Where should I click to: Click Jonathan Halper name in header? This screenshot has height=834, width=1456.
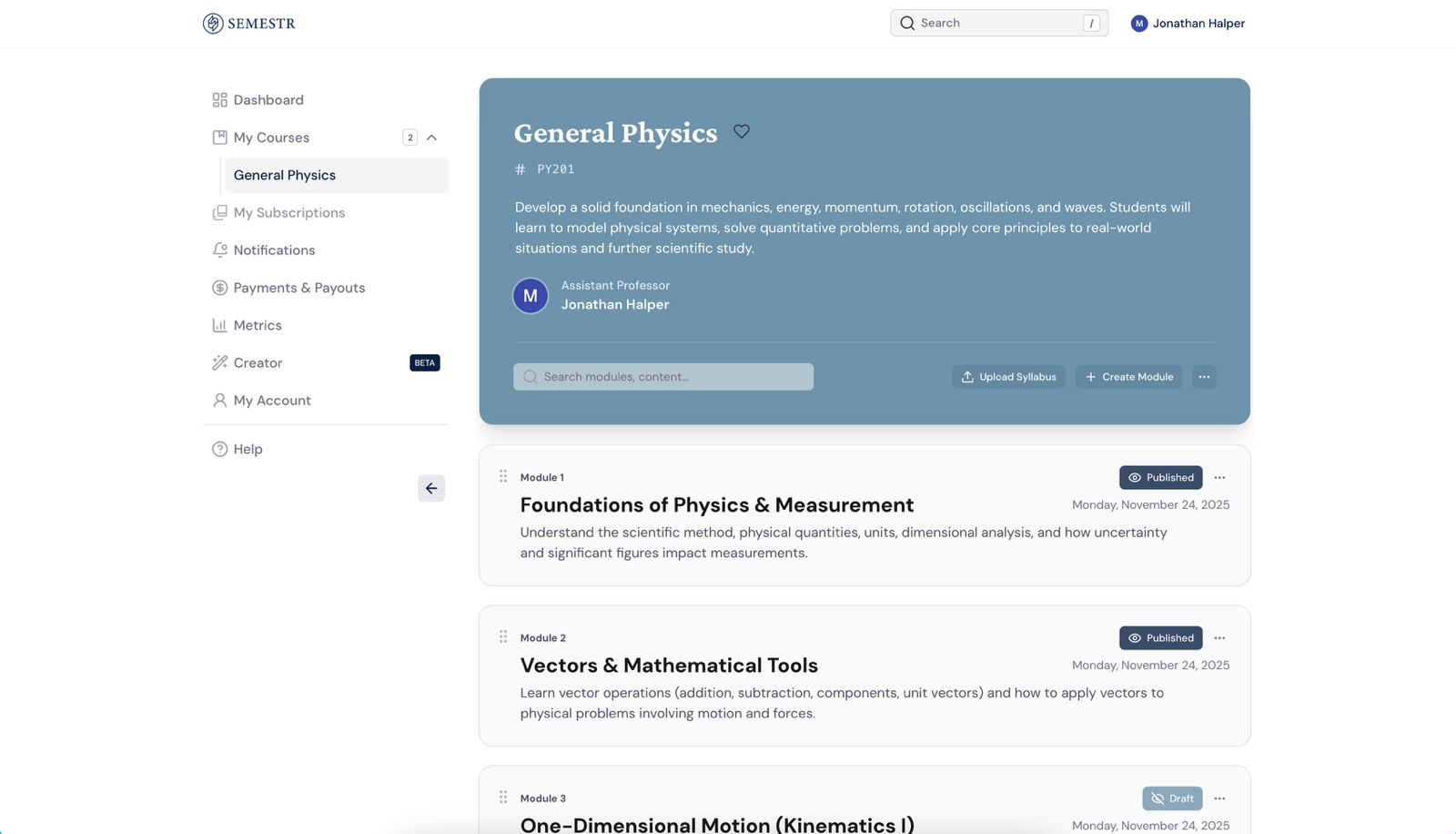click(1198, 24)
